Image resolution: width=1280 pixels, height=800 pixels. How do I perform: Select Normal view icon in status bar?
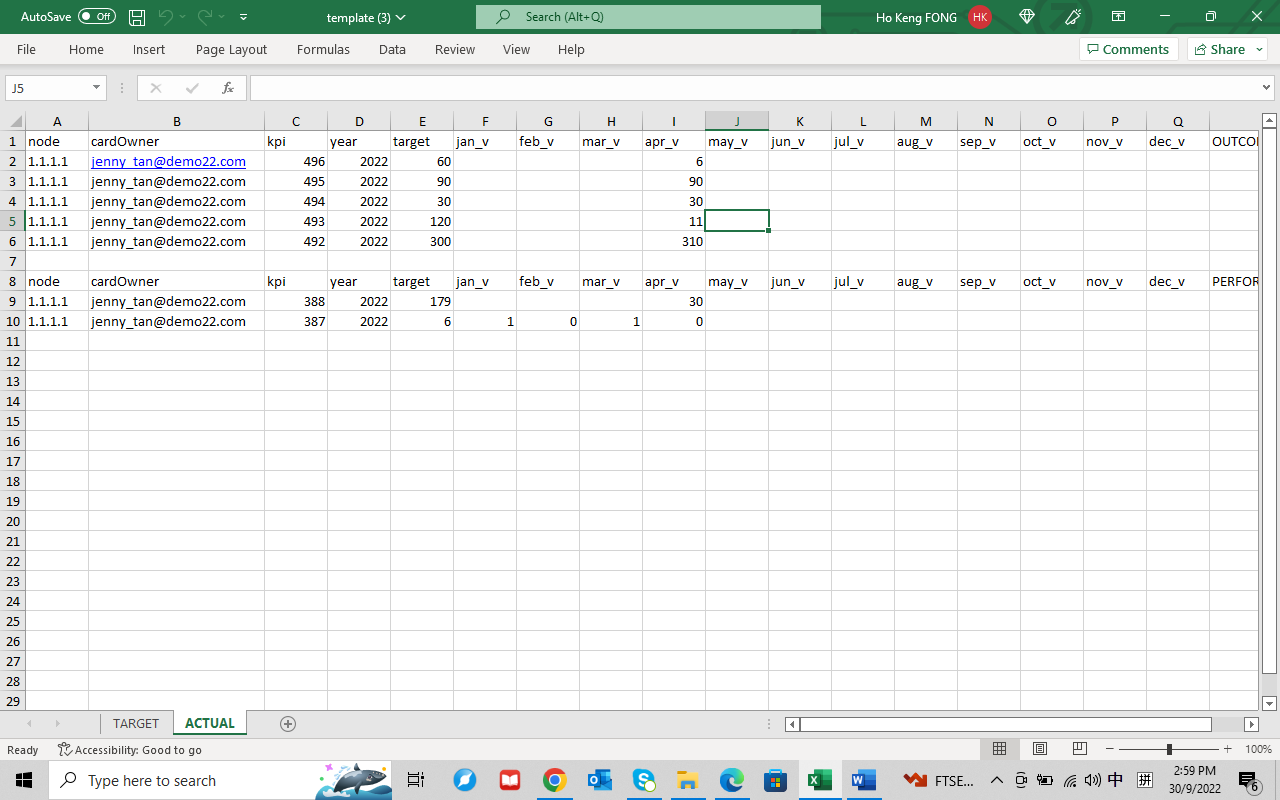coord(999,749)
